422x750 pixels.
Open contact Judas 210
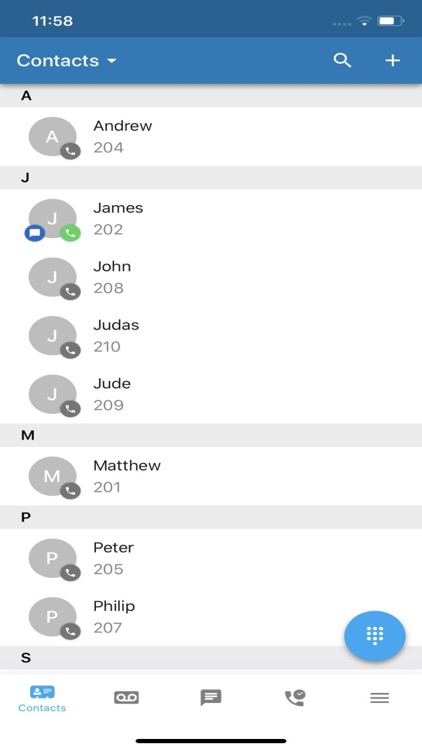211,335
